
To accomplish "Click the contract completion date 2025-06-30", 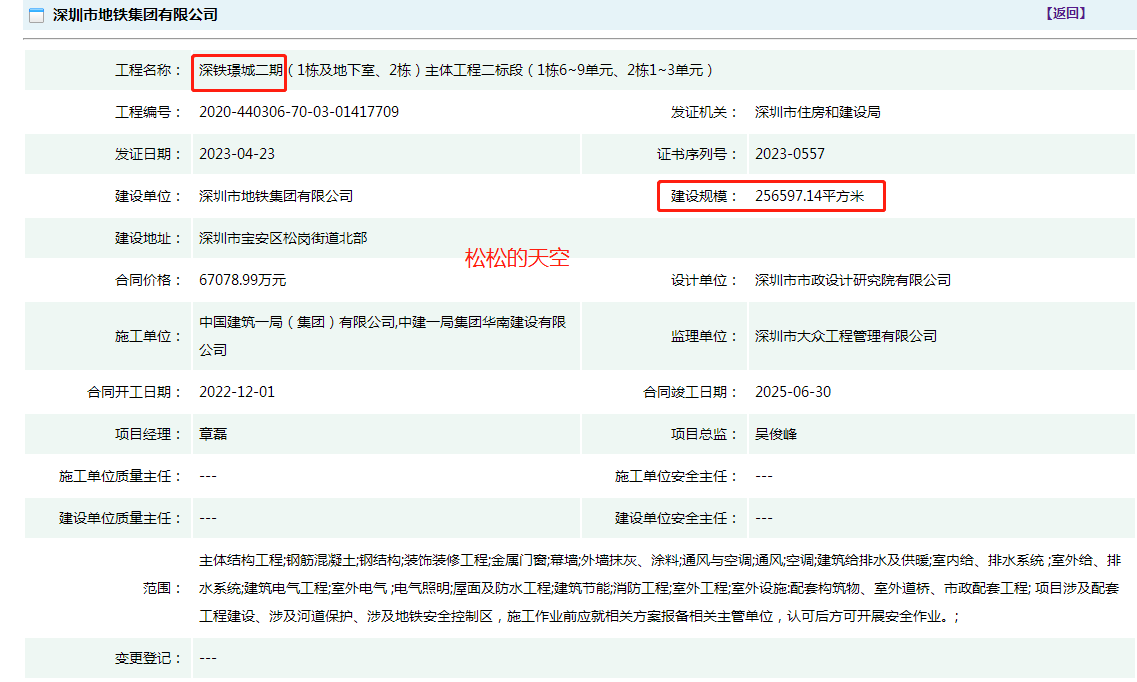I will coord(793,392).
